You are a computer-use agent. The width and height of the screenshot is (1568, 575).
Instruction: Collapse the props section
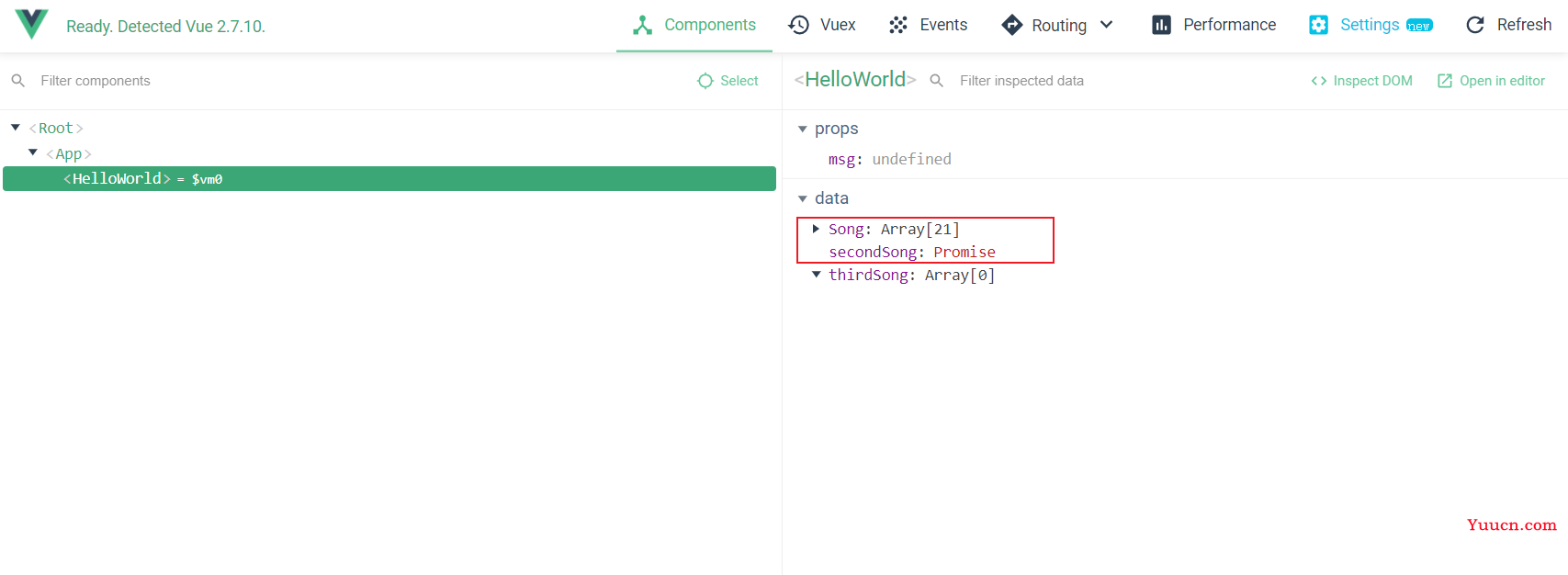tap(803, 129)
